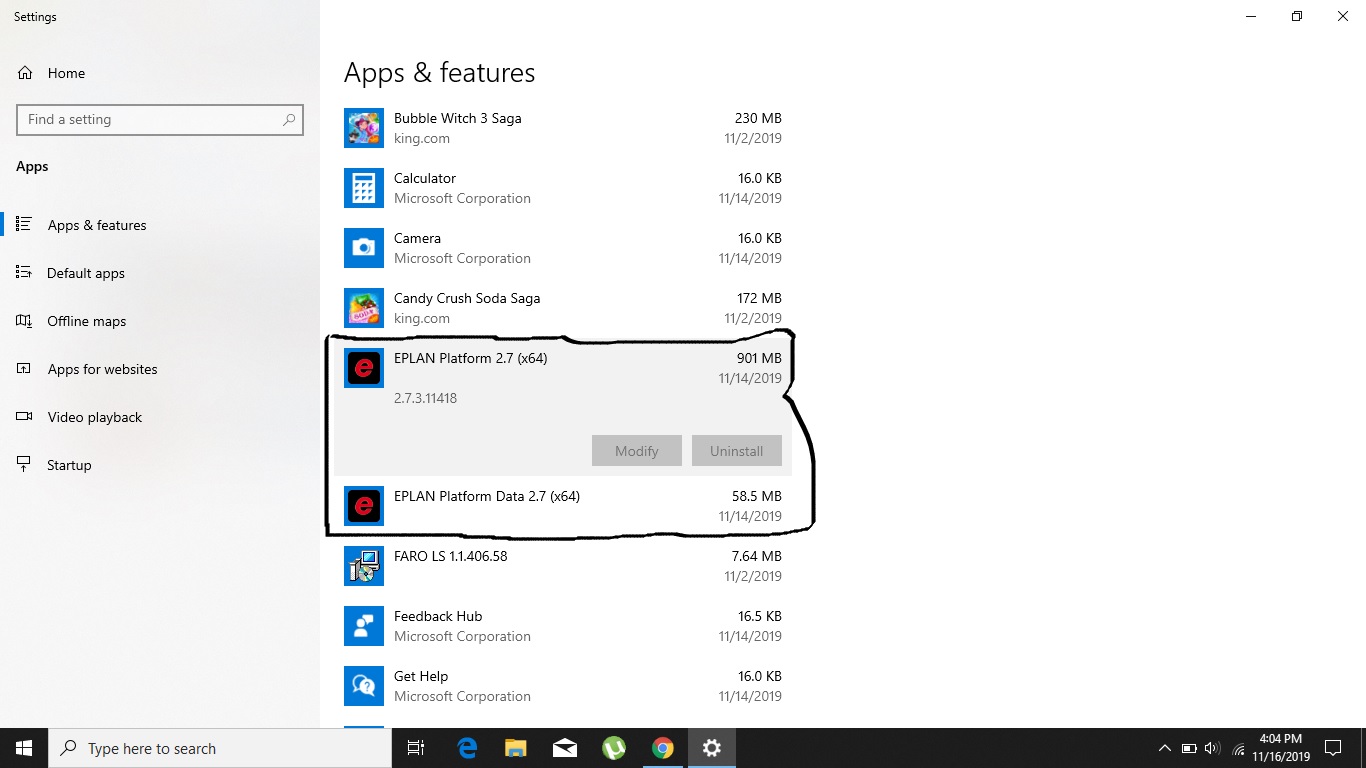Click the Settings gear on the taskbar

tap(711, 748)
